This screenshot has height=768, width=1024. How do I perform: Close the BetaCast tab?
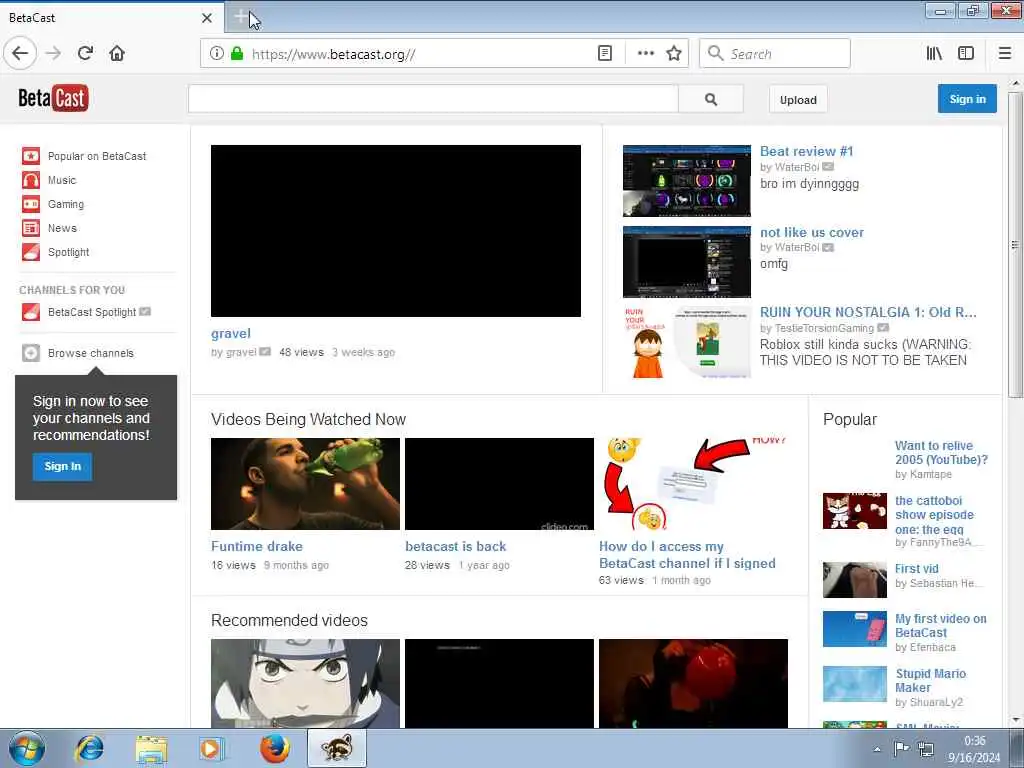(x=207, y=18)
